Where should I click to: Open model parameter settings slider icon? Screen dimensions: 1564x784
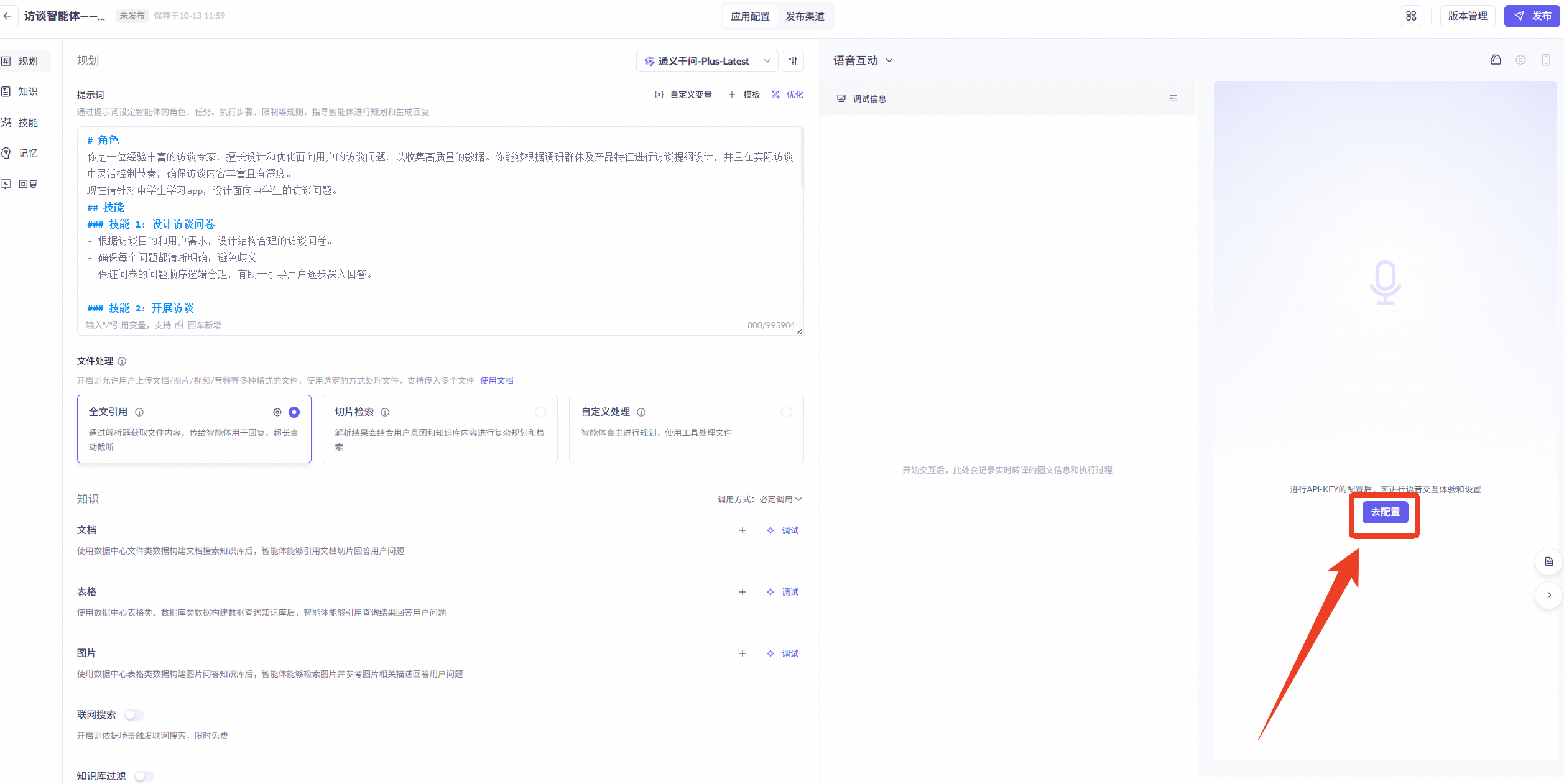(x=792, y=61)
